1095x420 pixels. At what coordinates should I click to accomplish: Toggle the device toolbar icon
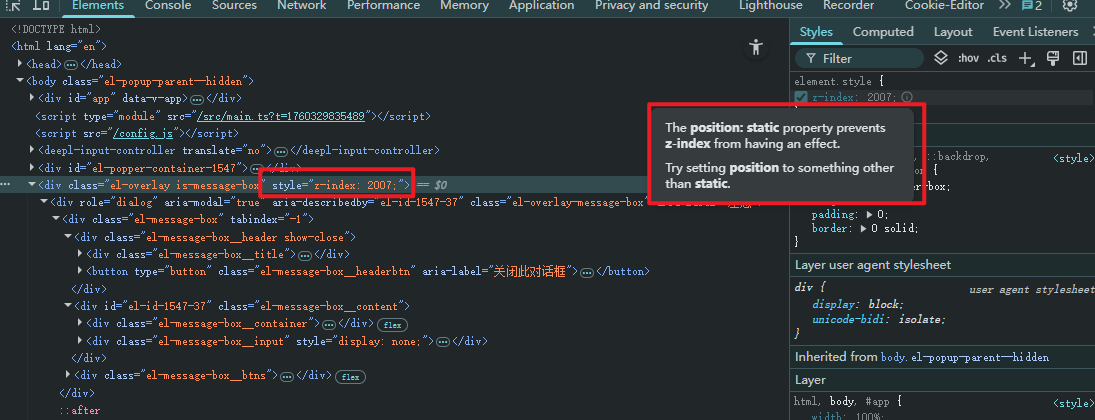(x=41, y=5)
